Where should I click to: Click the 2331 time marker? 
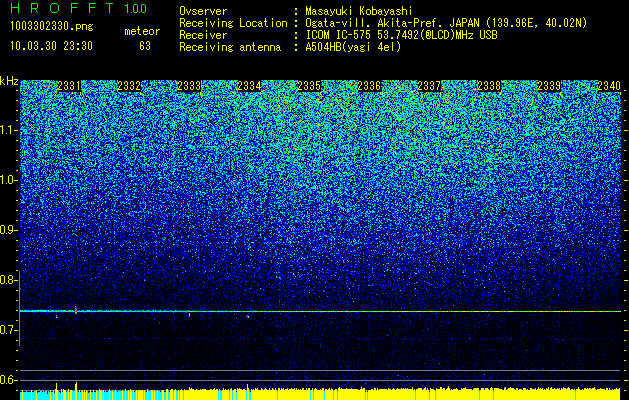pyautogui.click(x=69, y=86)
